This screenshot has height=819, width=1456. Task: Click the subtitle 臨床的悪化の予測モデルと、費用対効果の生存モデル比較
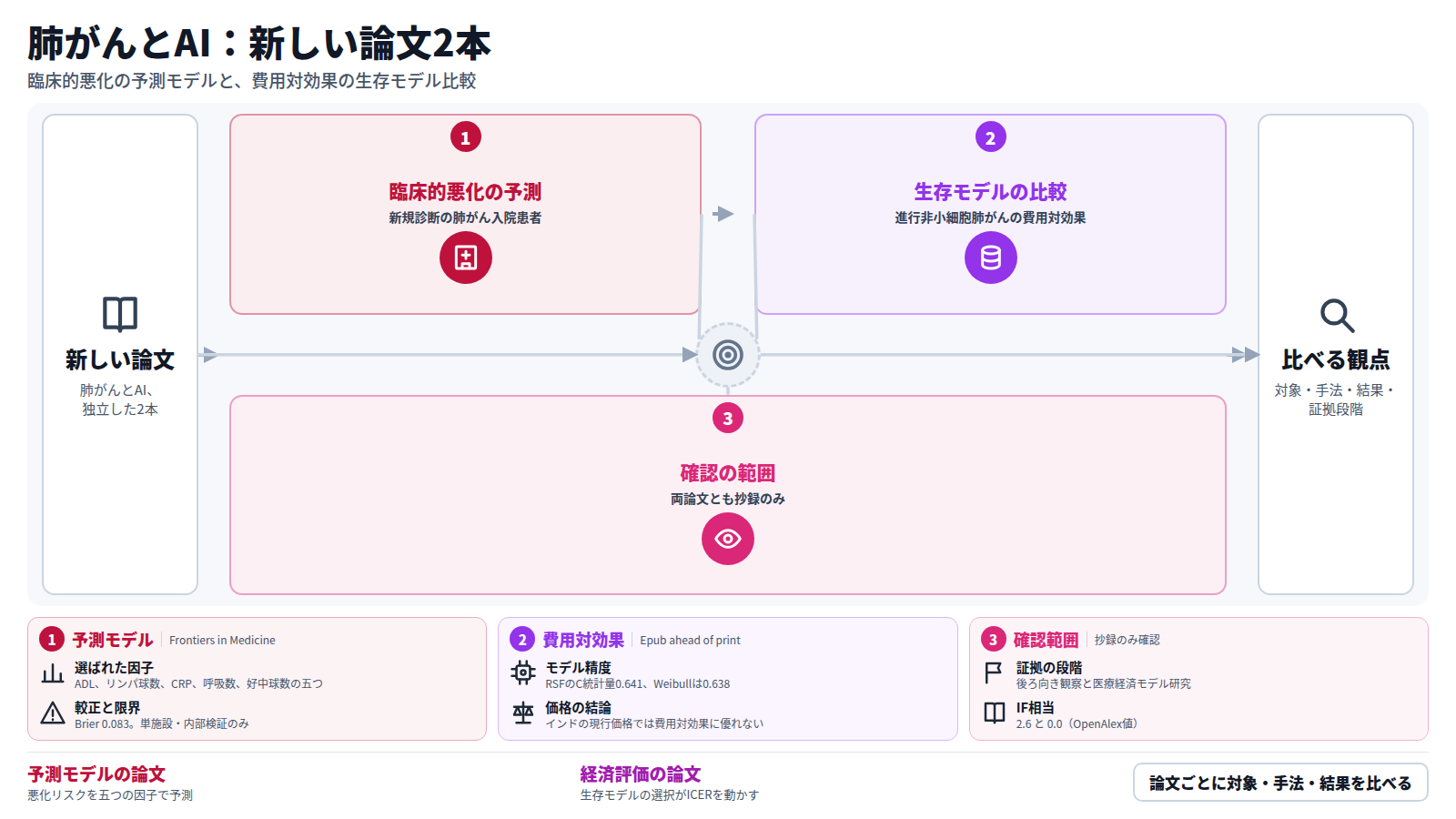[252, 81]
